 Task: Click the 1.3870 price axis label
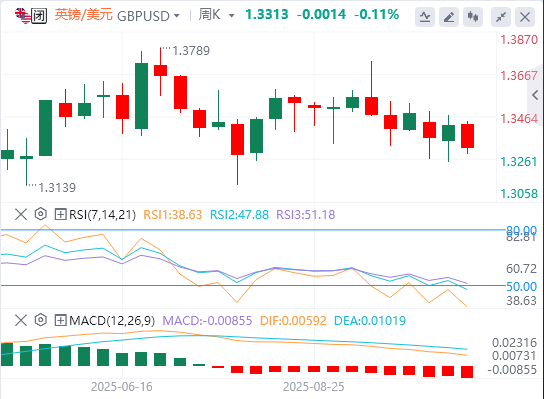[x=519, y=40]
